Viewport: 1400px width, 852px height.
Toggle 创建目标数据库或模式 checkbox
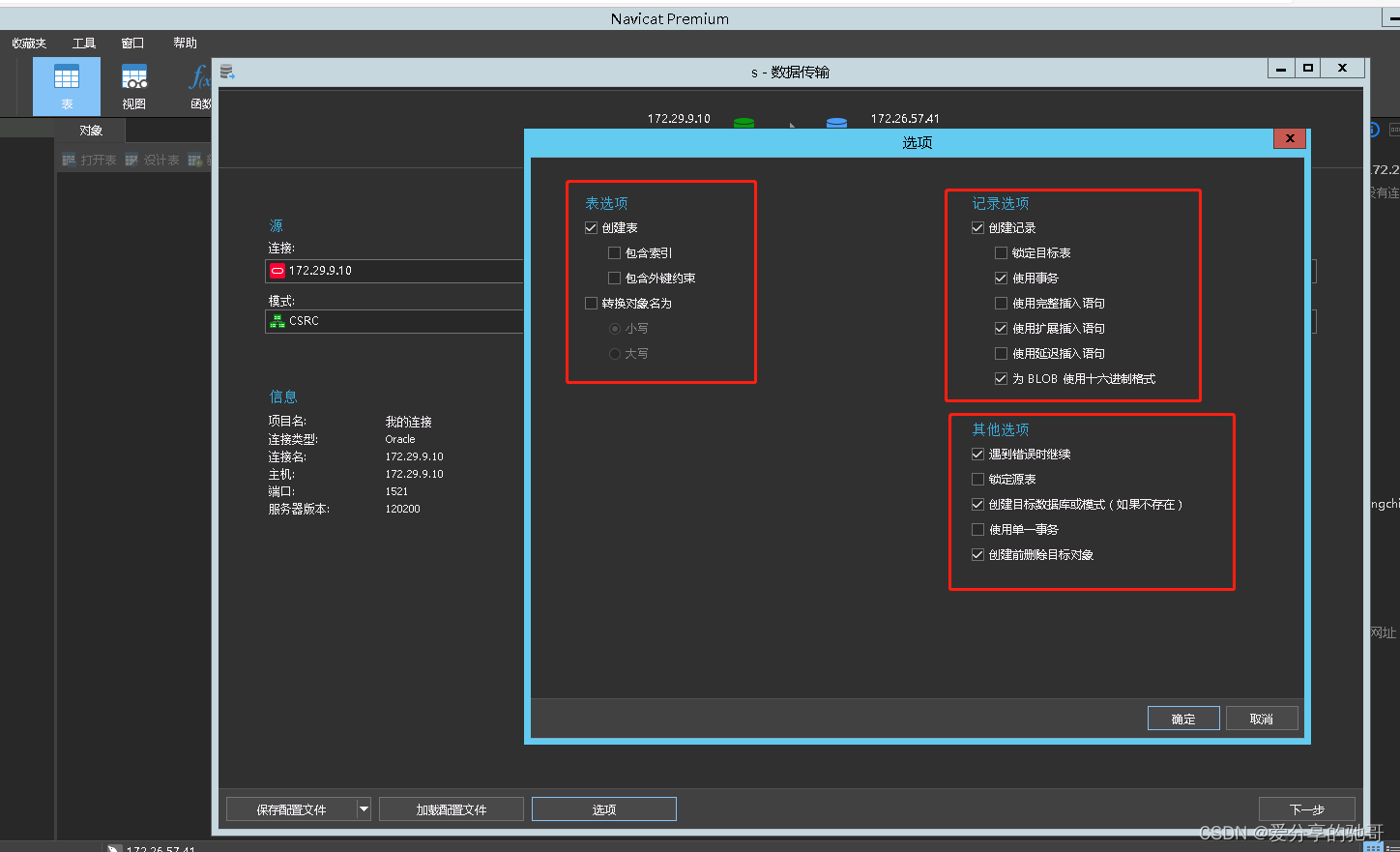(x=977, y=505)
